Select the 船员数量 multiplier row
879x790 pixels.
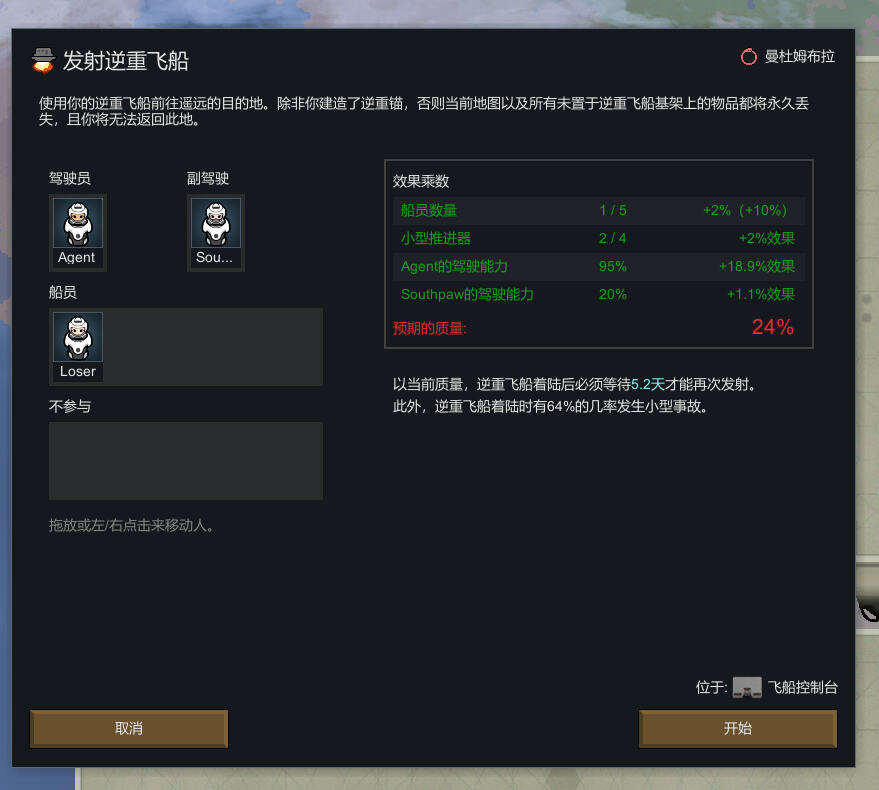[599, 211]
